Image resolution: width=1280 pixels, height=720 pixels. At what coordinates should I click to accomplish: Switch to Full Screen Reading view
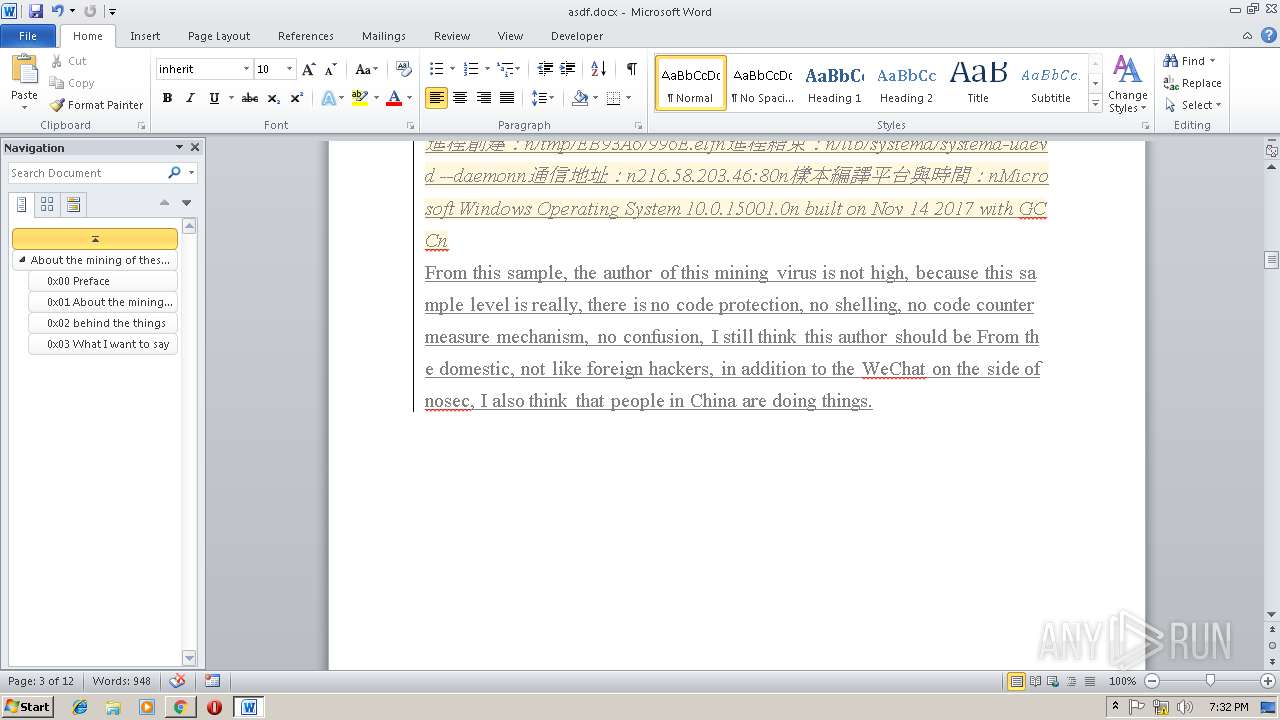[1035, 681]
